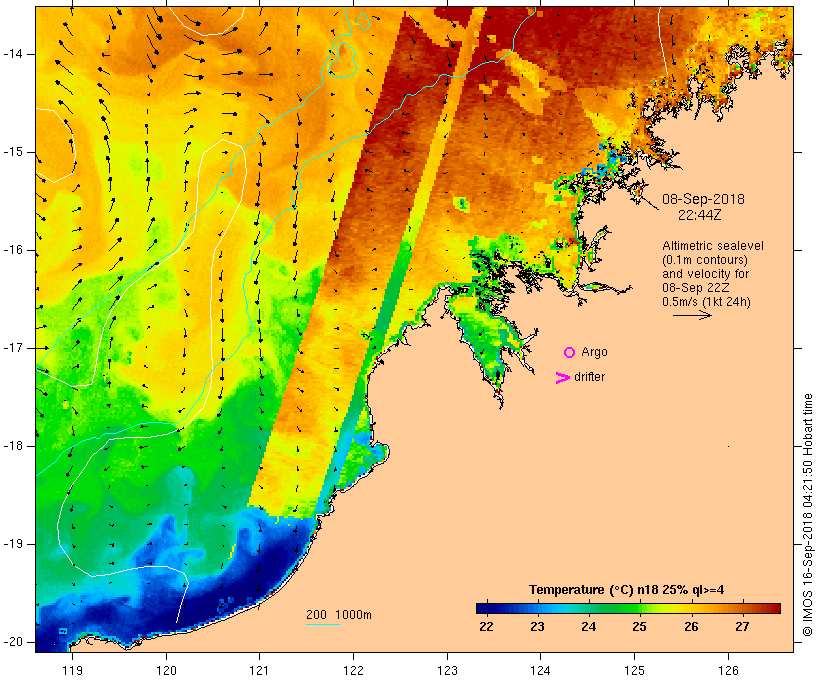
Task: Click the latitude label -15
Action: (x=13, y=152)
